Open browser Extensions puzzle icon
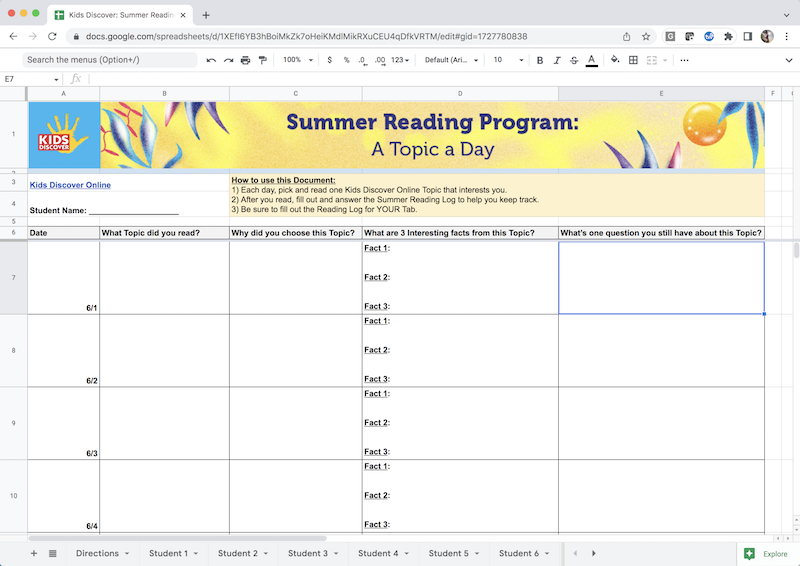Viewport: 800px width, 566px height. click(728, 36)
